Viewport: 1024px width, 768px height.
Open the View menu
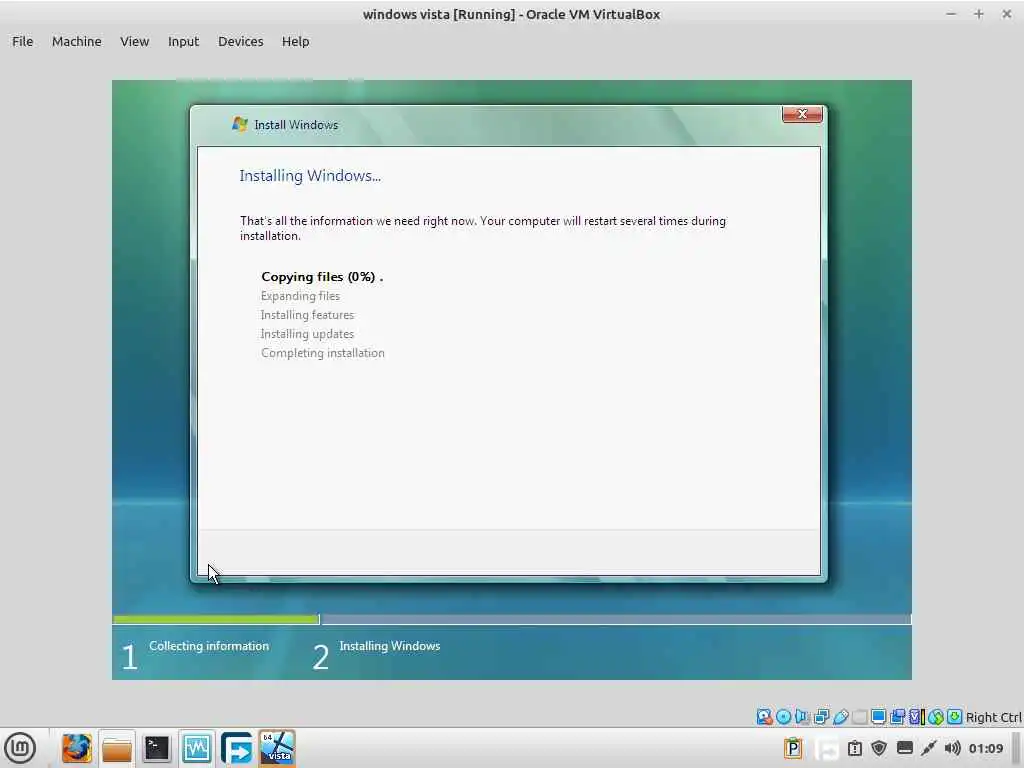click(135, 41)
